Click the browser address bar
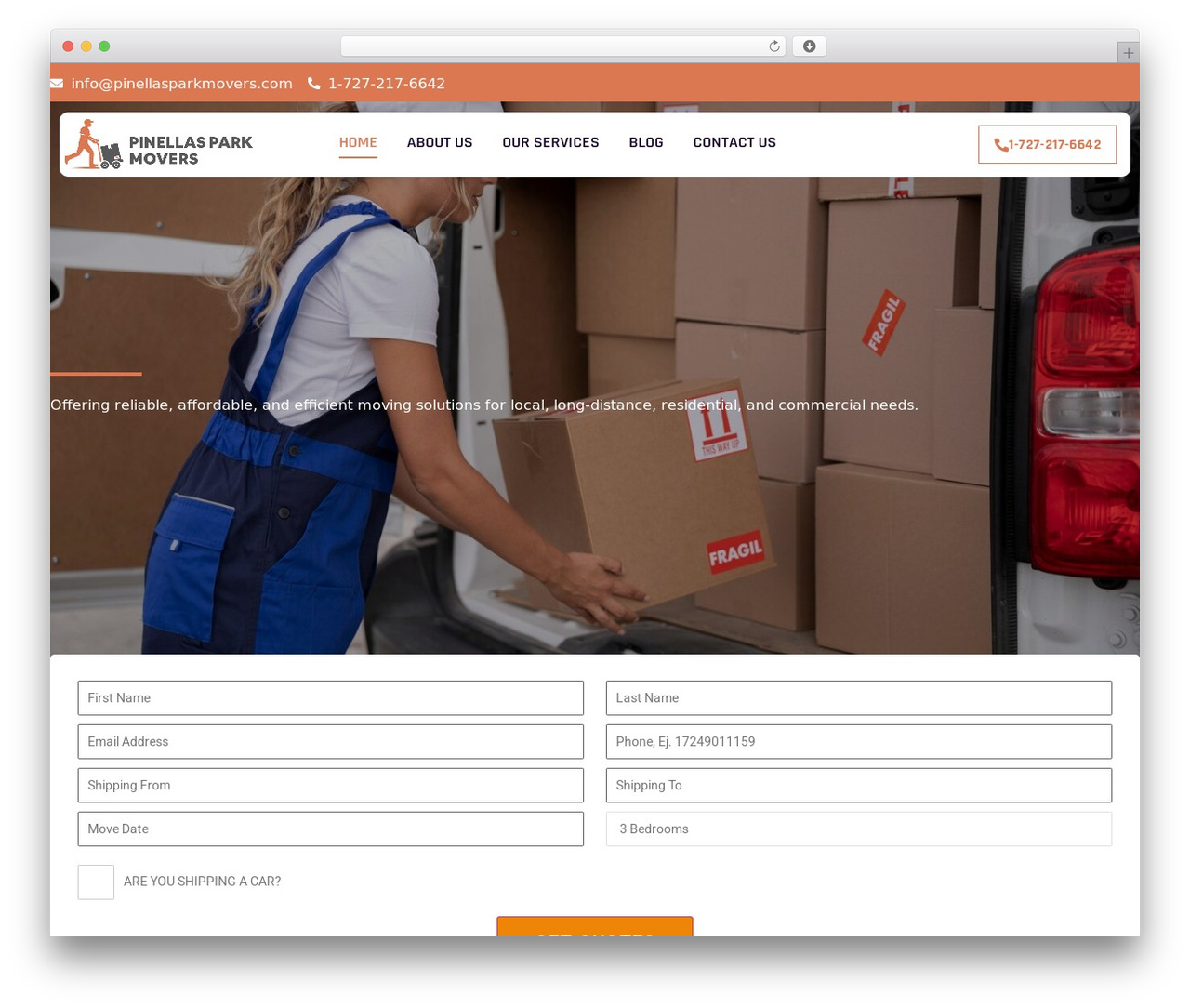 point(563,46)
